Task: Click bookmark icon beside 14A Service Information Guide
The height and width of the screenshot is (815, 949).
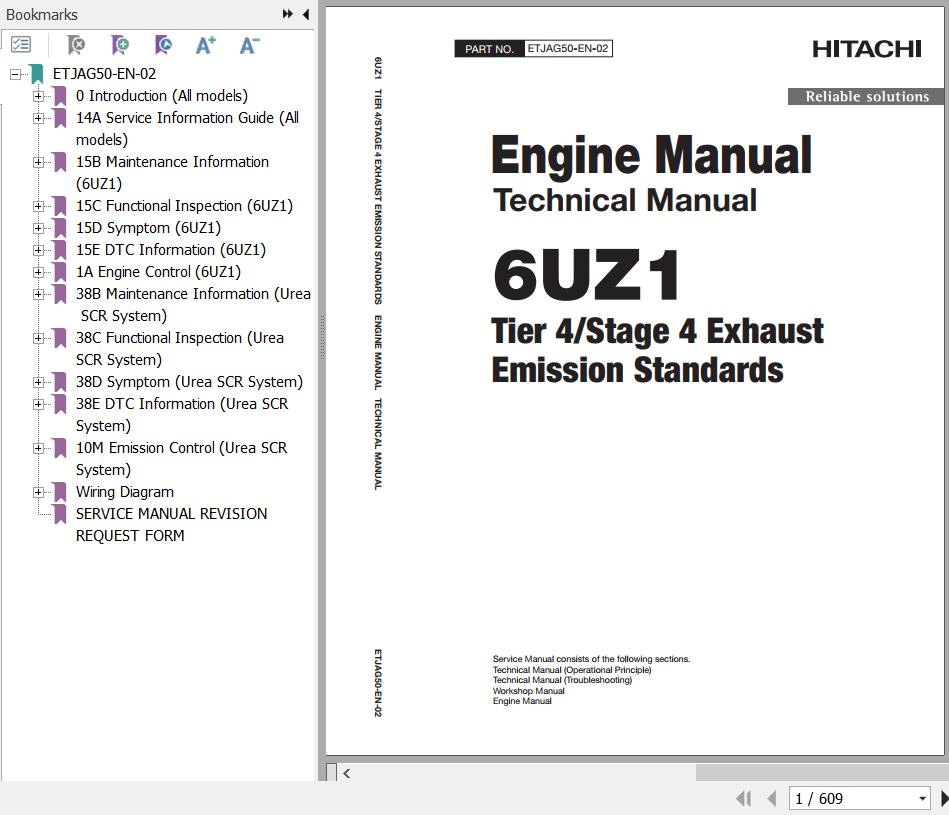Action: (60, 118)
